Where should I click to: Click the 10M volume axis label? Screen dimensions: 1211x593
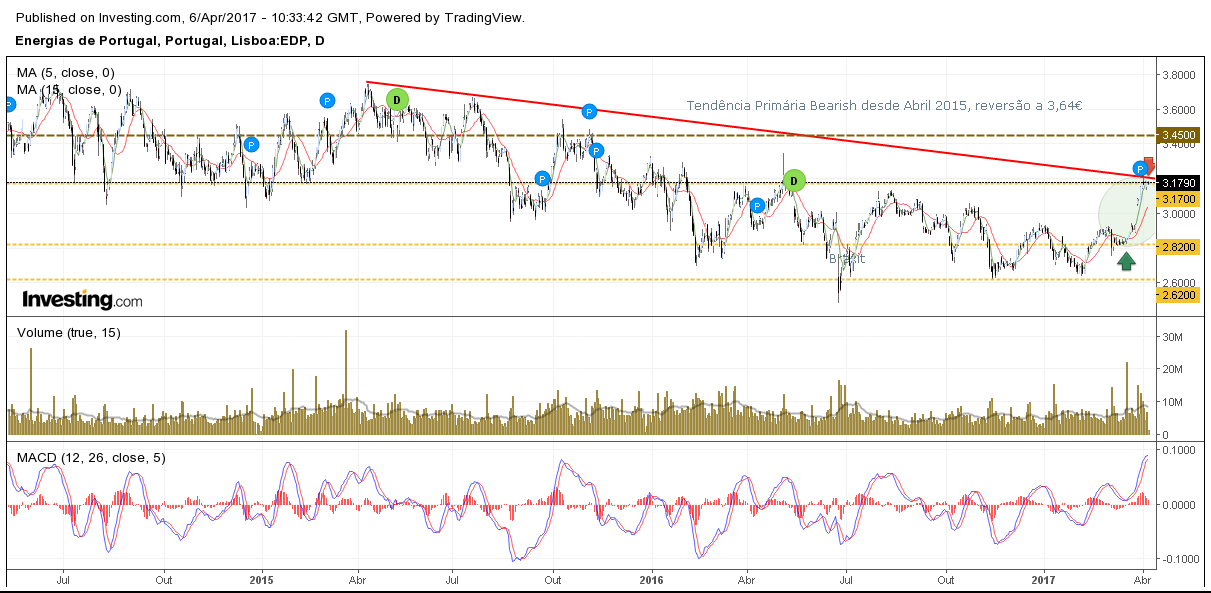[1173, 402]
